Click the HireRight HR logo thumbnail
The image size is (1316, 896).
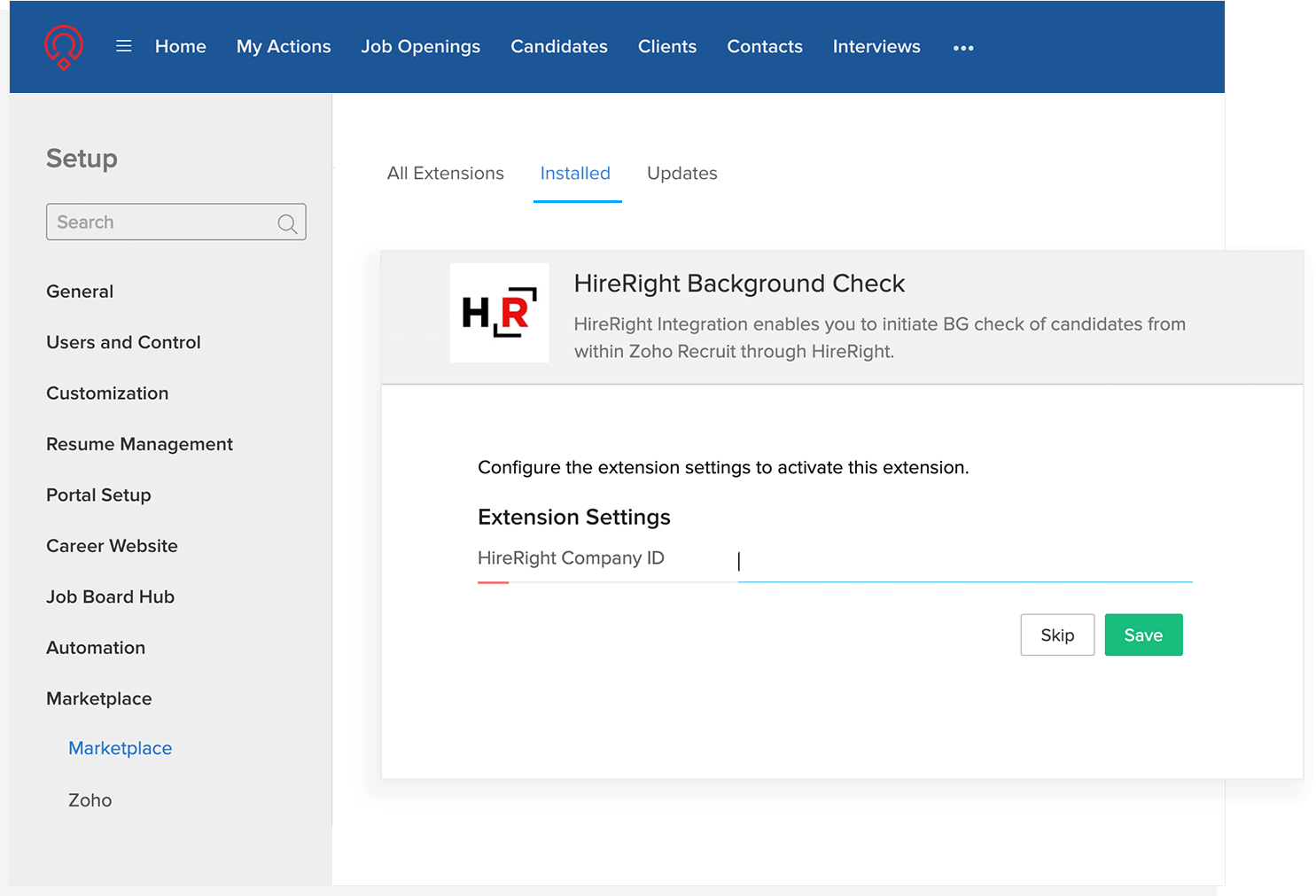tap(499, 313)
